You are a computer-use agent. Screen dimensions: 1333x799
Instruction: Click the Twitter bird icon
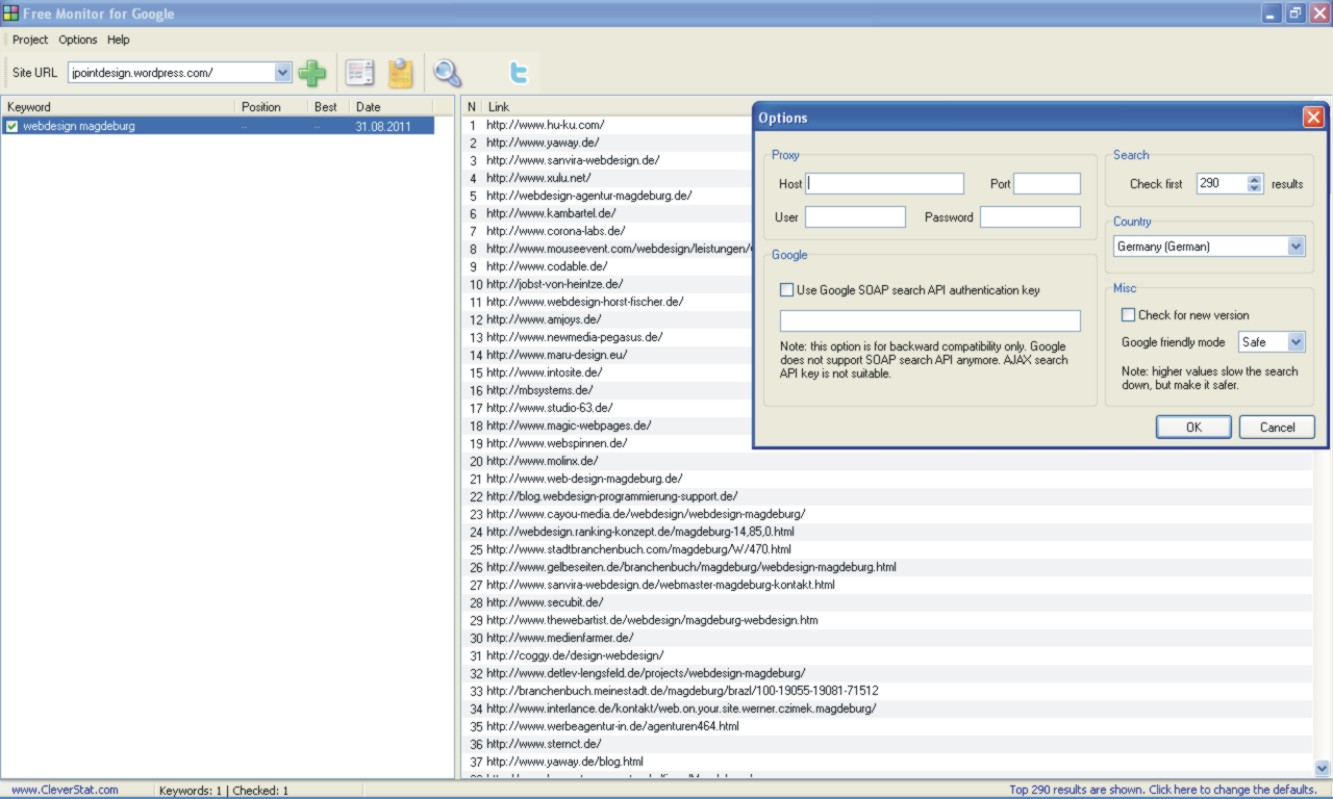click(x=518, y=73)
